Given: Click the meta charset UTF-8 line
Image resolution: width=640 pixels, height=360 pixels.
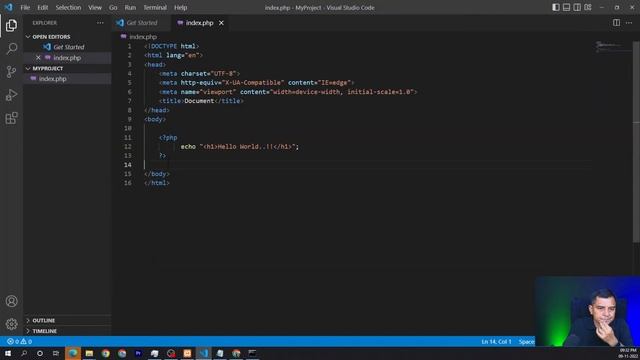Looking at the screenshot, I should (x=200, y=73).
